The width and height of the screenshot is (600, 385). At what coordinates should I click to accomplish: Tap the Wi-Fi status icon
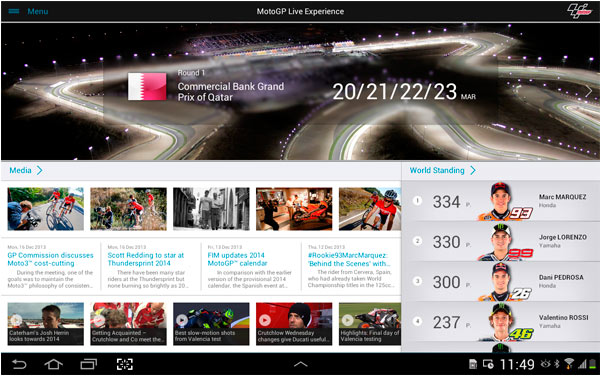569,364
